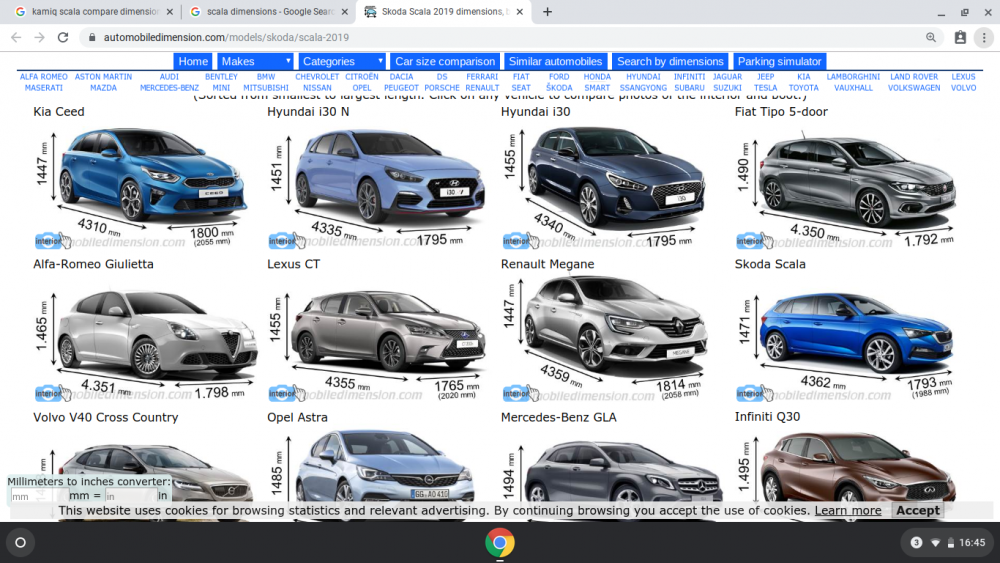The width and height of the screenshot is (1000, 563).
Task: Open TOYOTA make link
Action: (x=803, y=88)
